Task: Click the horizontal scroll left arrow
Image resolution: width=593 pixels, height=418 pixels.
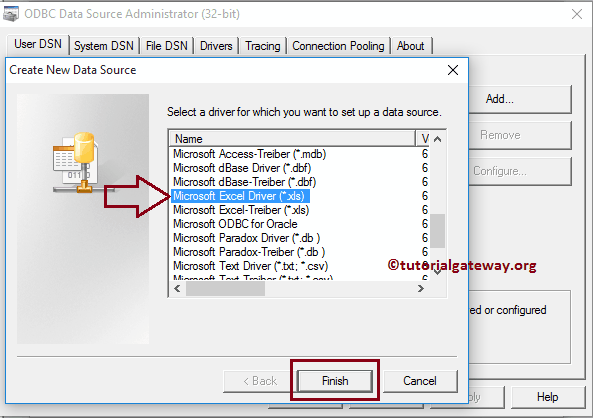Action: [x=177, y=289]
